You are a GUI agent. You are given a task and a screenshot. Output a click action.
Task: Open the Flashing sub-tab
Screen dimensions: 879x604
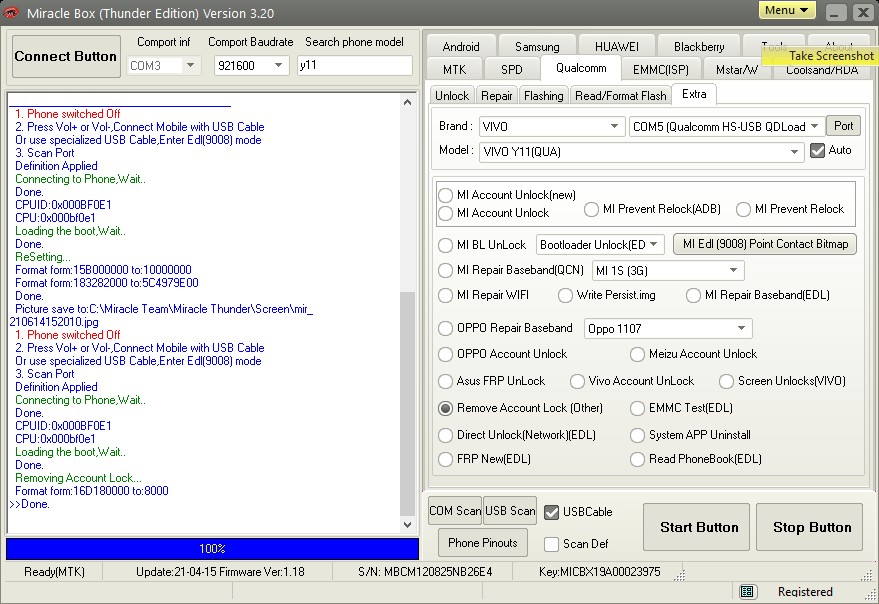(x=543, y=95)
